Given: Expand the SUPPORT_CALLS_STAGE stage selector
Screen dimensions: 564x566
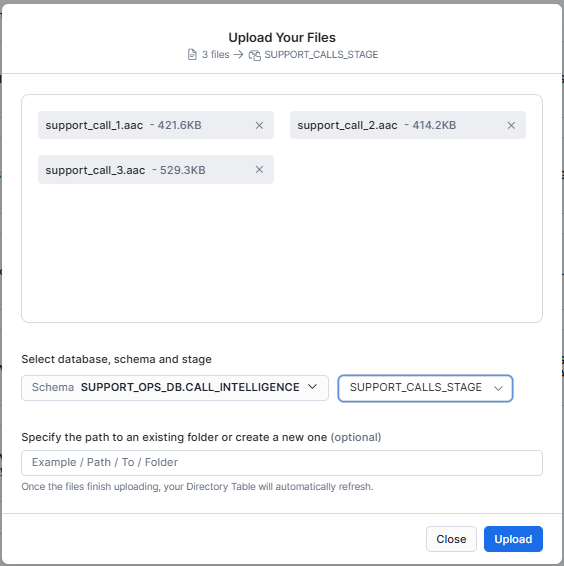Looking at the screenshot, I should coord(425,388).
